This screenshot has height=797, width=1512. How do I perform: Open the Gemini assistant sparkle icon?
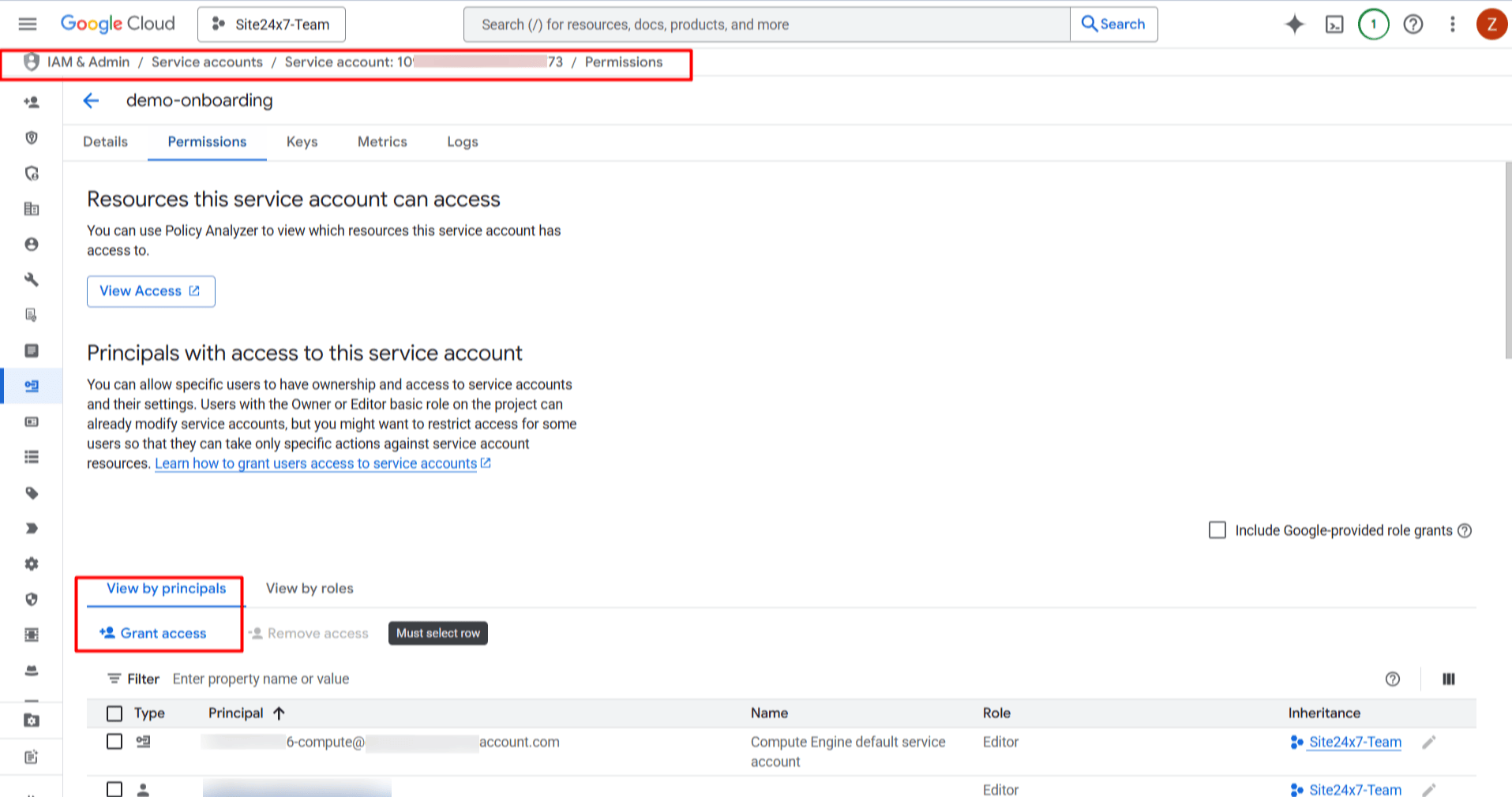[x=1294, y=24]
